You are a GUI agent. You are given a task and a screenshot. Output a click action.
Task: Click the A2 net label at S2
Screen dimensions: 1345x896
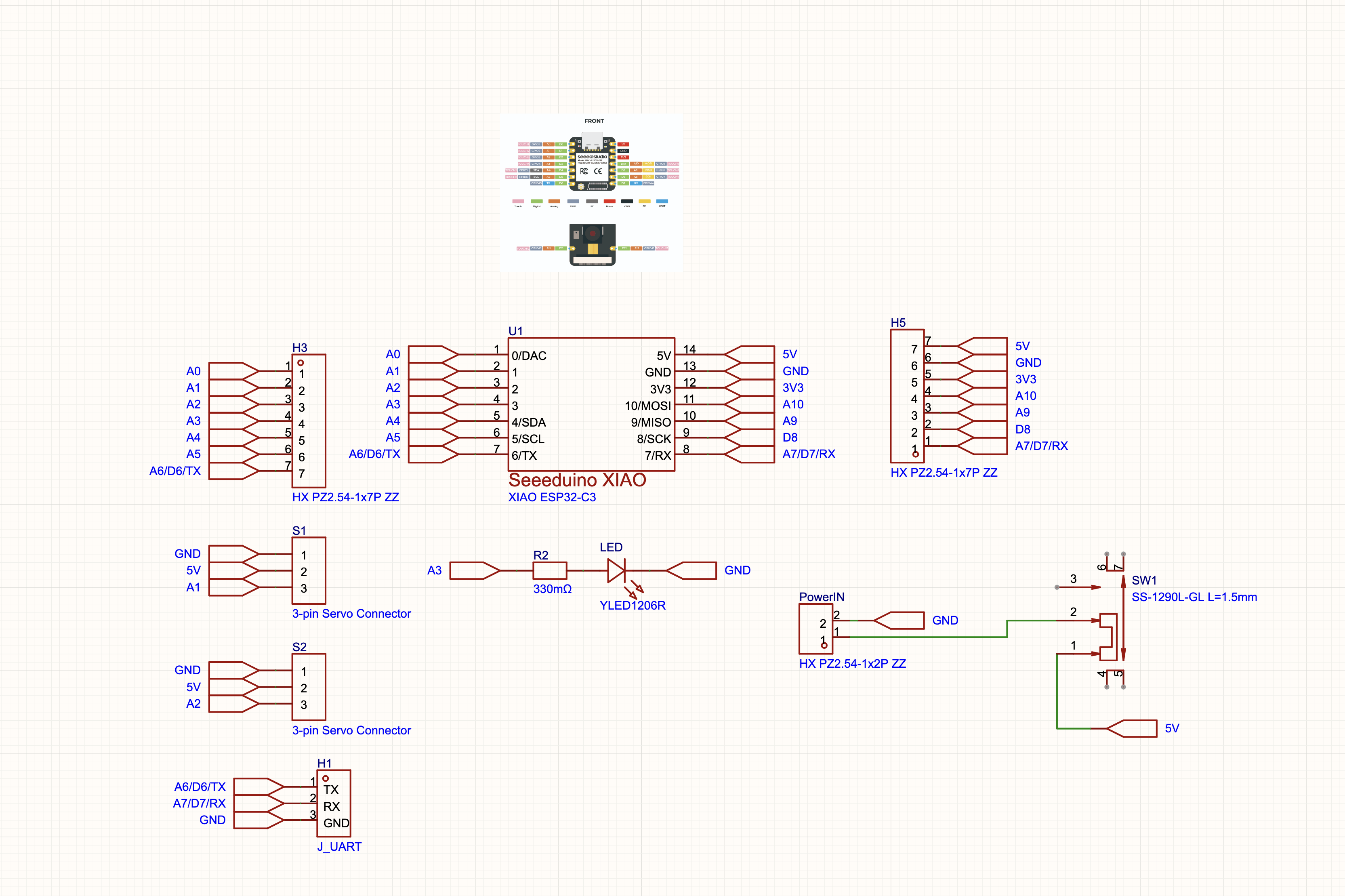193,703
